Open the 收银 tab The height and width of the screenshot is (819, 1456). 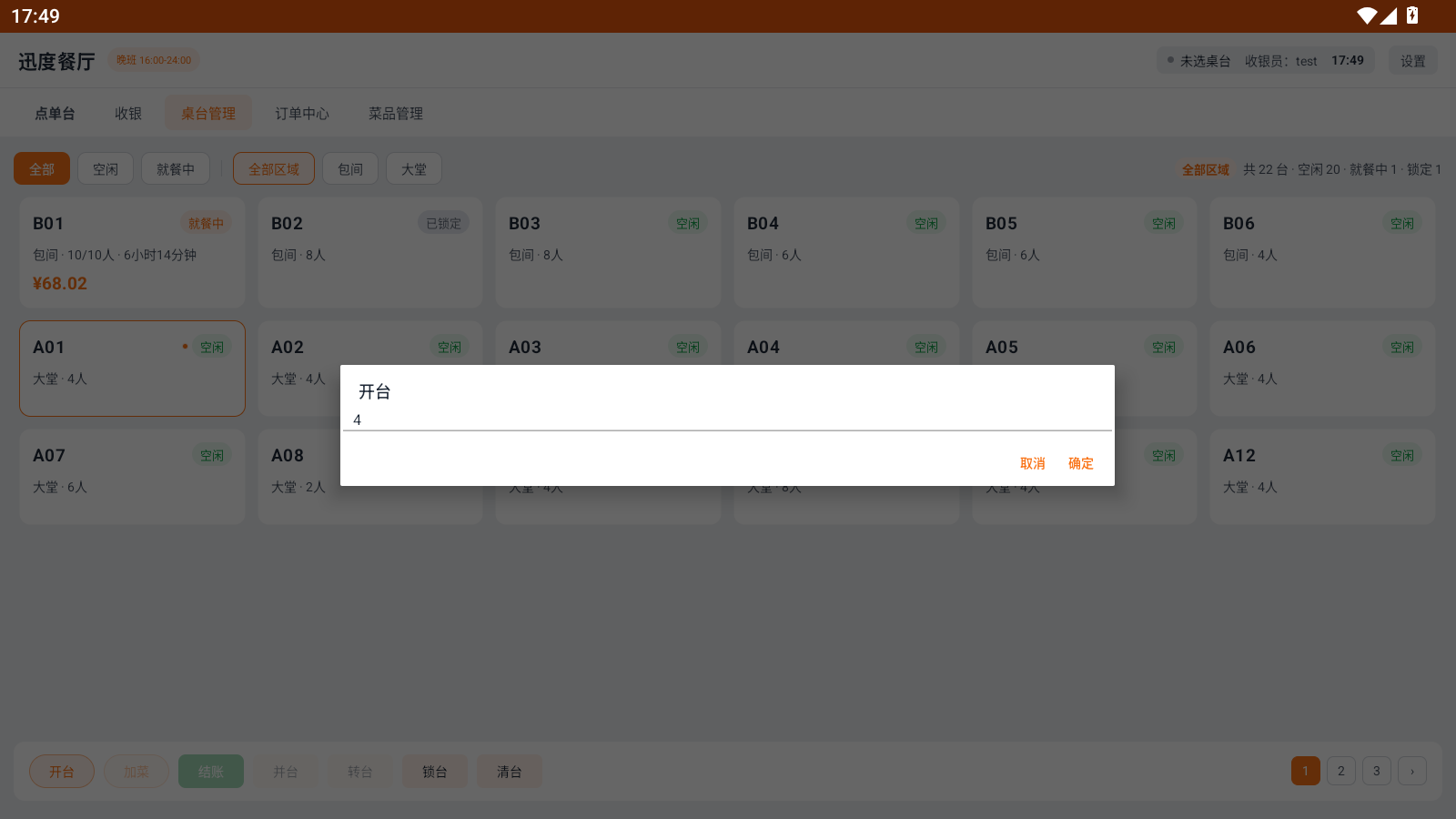tap(128, 114)
